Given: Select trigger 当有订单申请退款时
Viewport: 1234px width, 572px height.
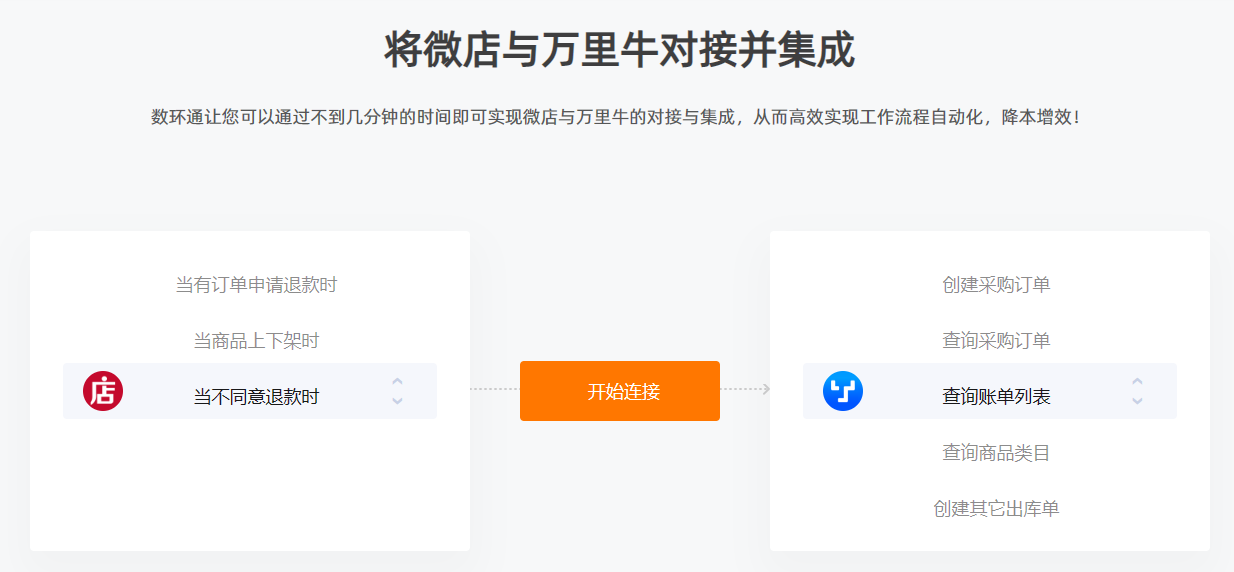Looking at the screenshot, I should click(x=257, y=285).
